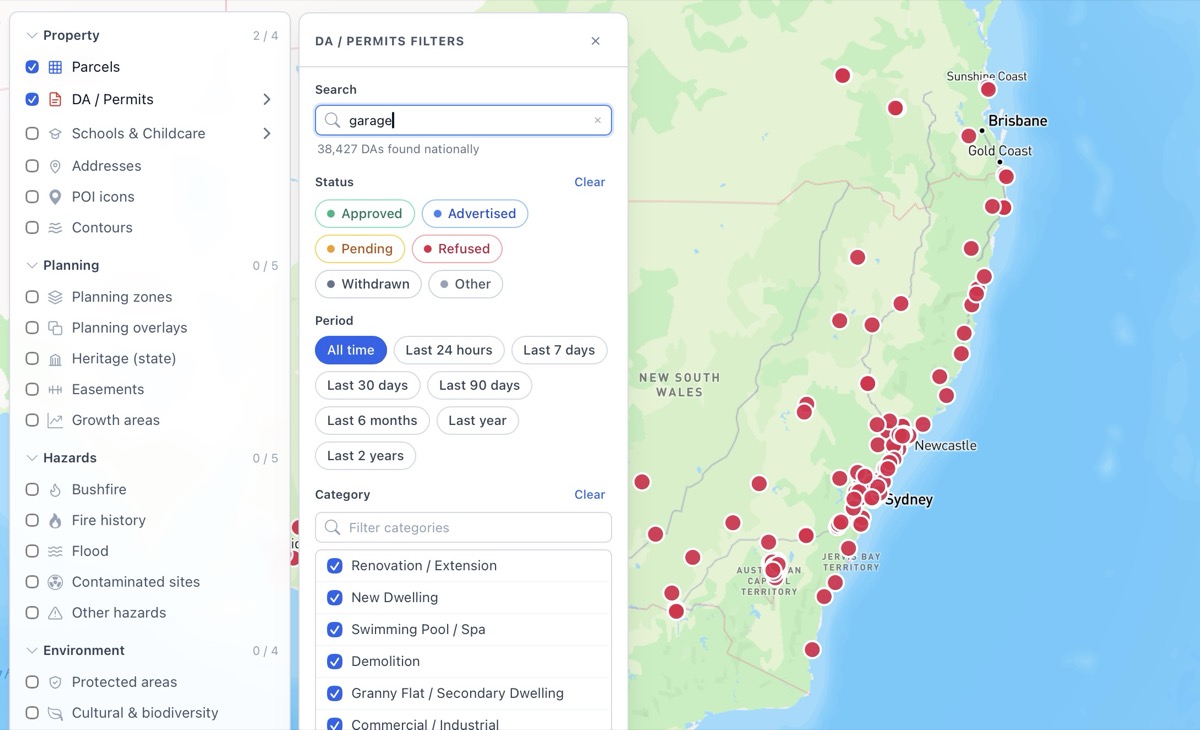This screenshot has height=730, width=1200.
Task: Enable the Addresses layer checkbox
Action: 32,166
